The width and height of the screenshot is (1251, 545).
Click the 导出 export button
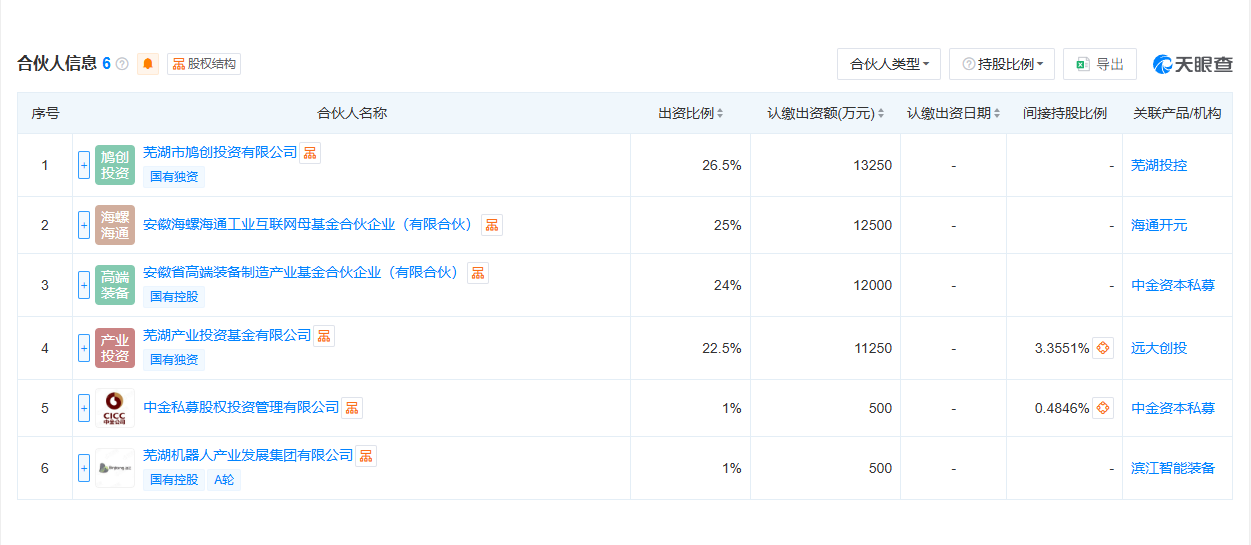click(1100, 64)
